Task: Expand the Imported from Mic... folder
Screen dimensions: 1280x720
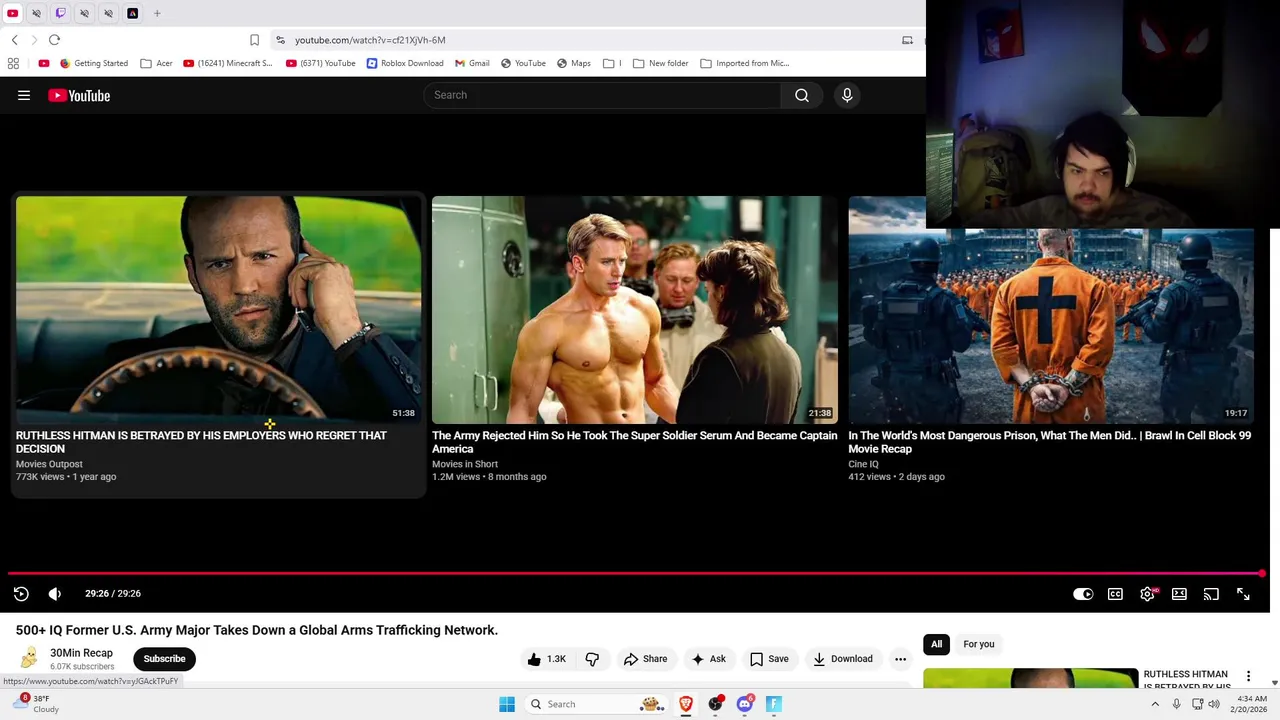Action: tap(745, 63)
